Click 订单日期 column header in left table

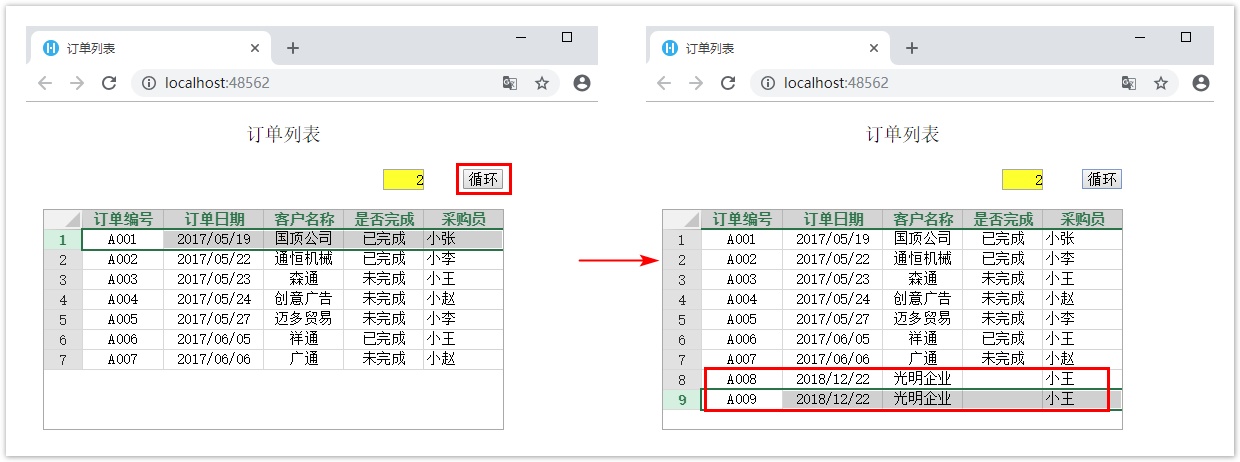(x=213, y=219)
